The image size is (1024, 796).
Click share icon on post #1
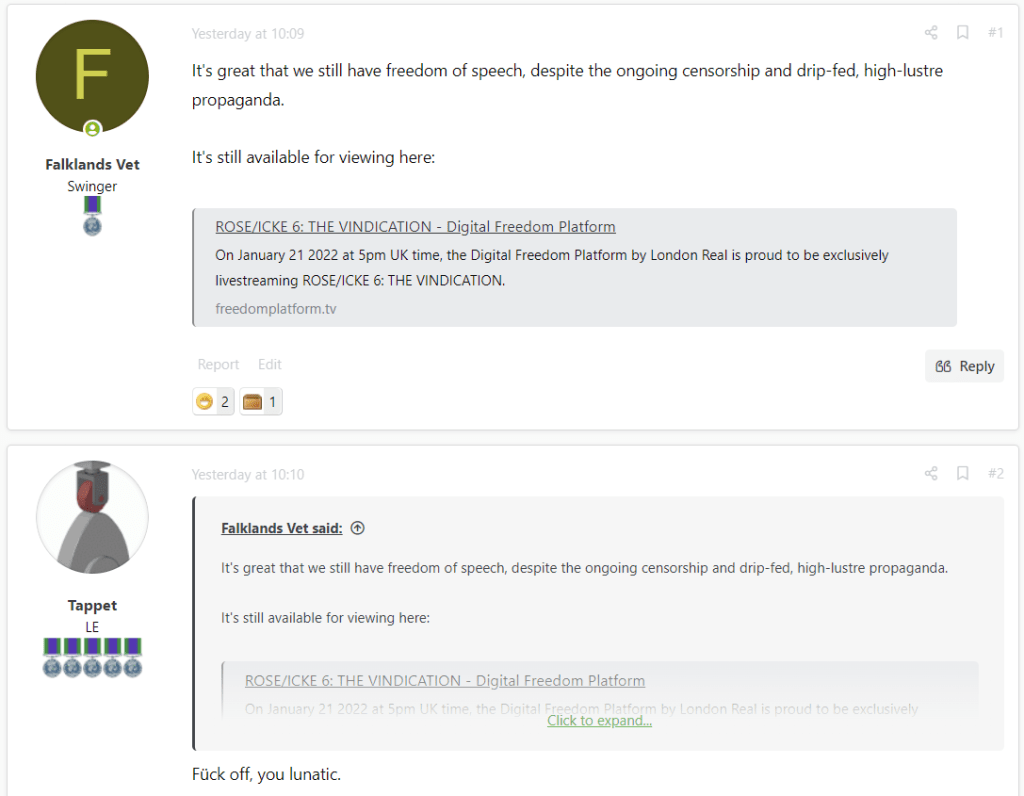point(931,33)
